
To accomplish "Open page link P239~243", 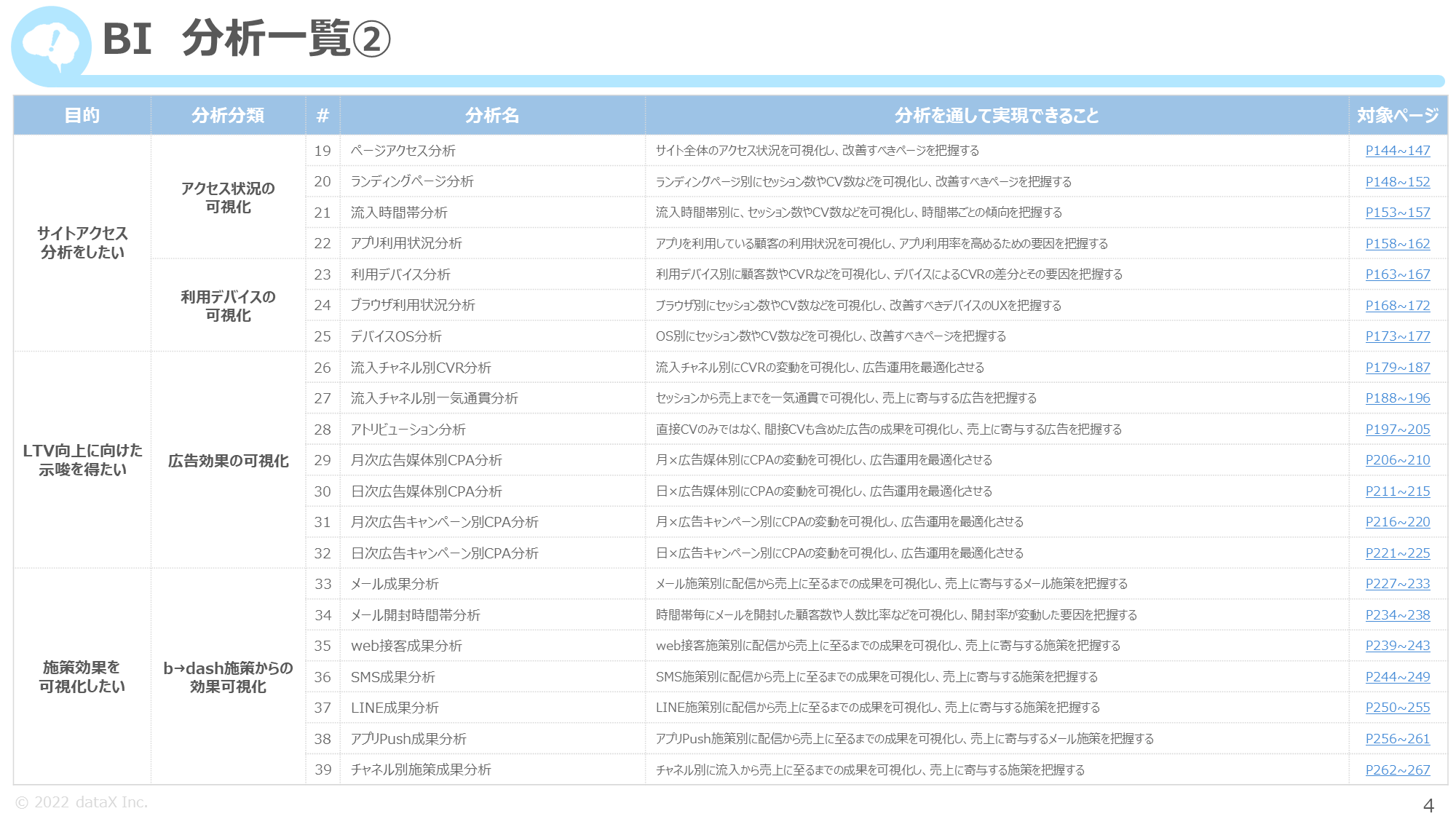I will tap(1398, 646).
